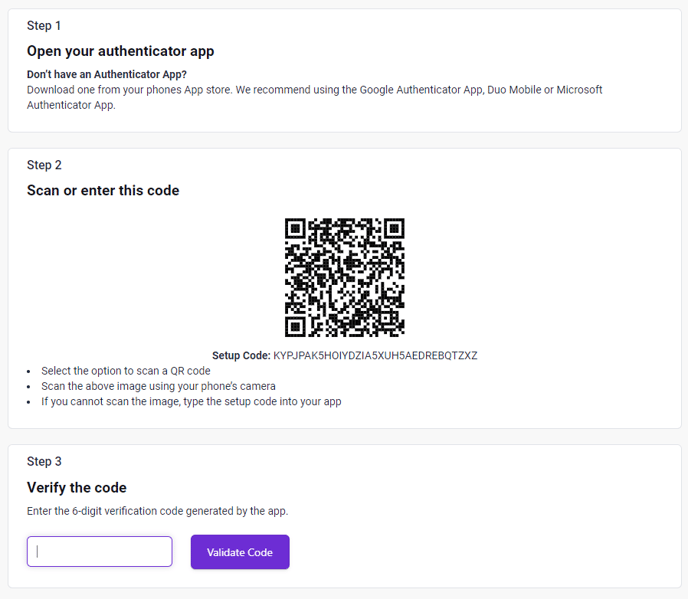Click the top-left QR finder square
This screenshot has height=599, width=688.
click(295, 229)
